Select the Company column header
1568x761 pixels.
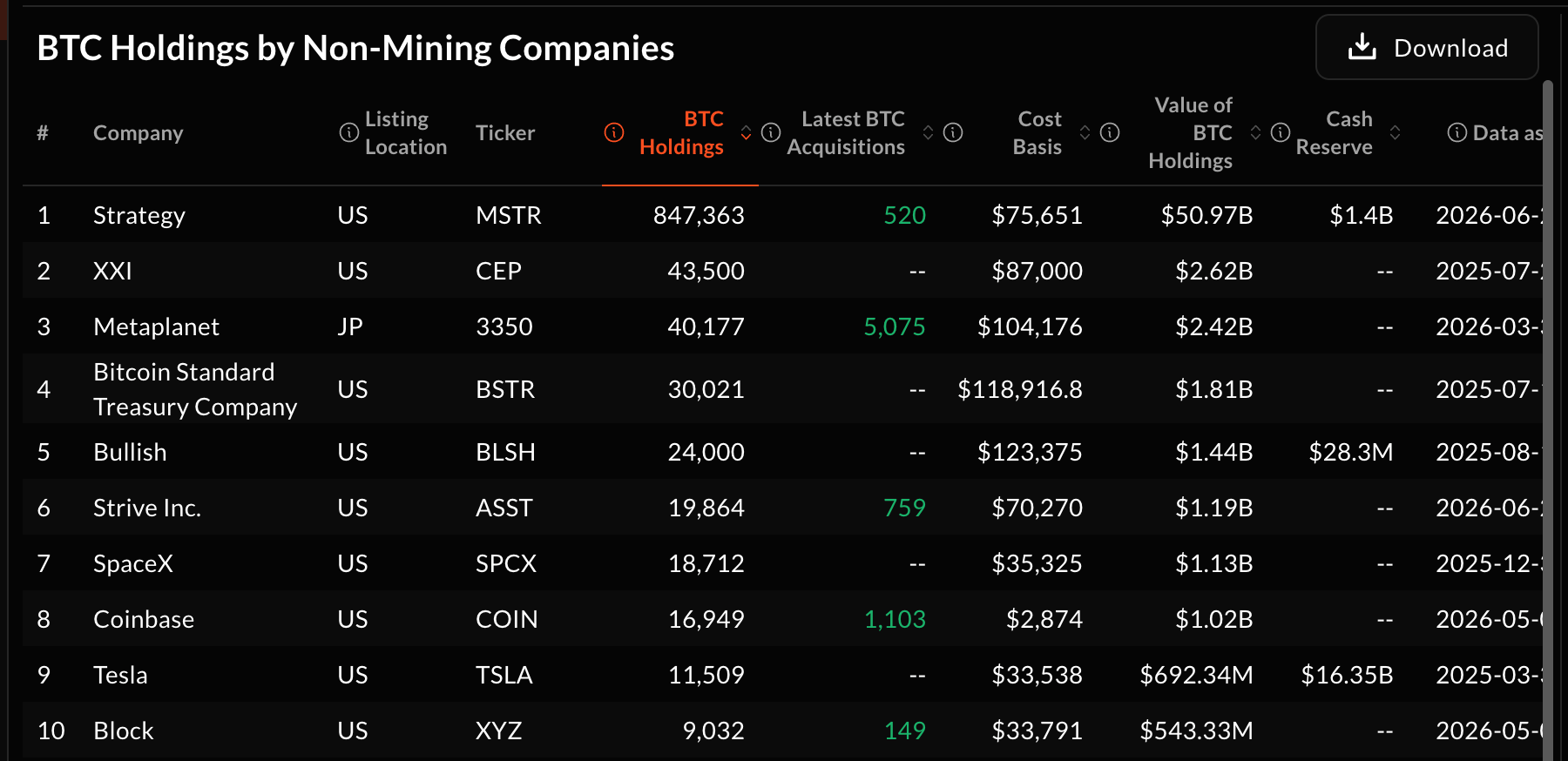coord(139,132)
